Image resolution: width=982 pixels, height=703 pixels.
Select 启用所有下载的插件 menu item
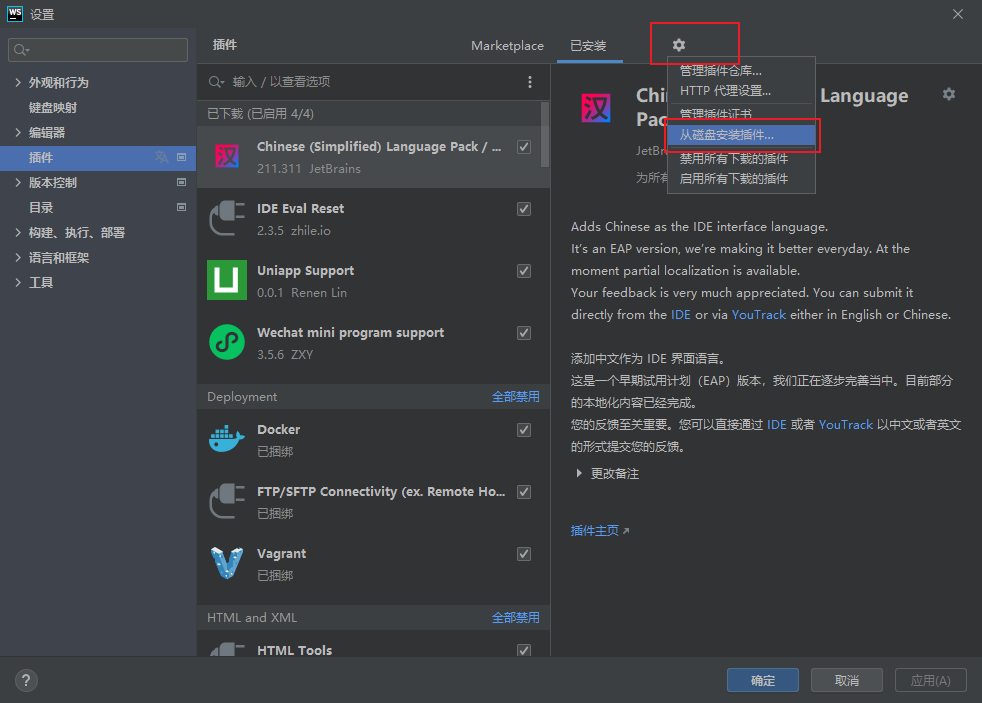(x=742, y=178)
